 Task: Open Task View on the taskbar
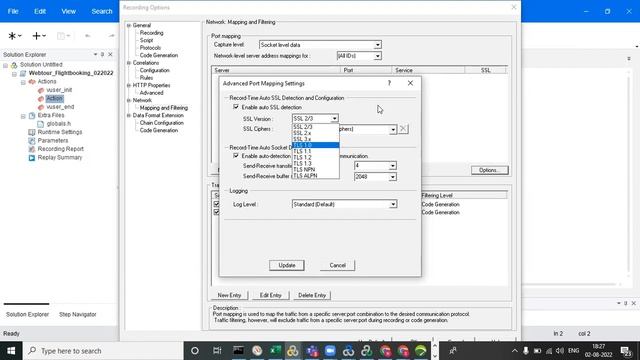[x=217, y=351]
